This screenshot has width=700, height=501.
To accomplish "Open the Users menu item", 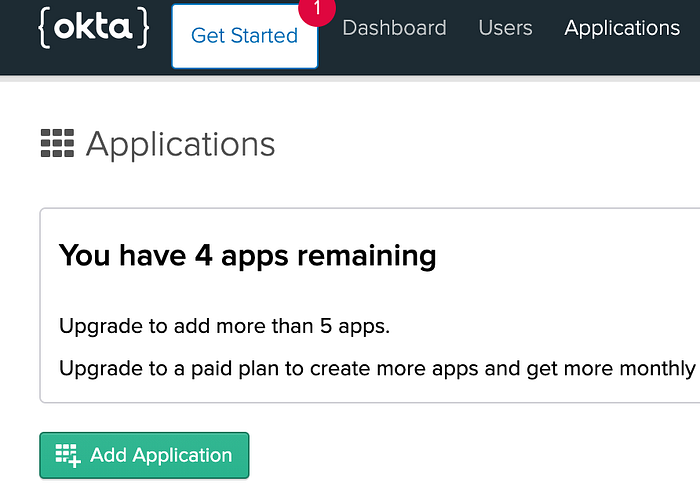I will [x=505, y=28].
